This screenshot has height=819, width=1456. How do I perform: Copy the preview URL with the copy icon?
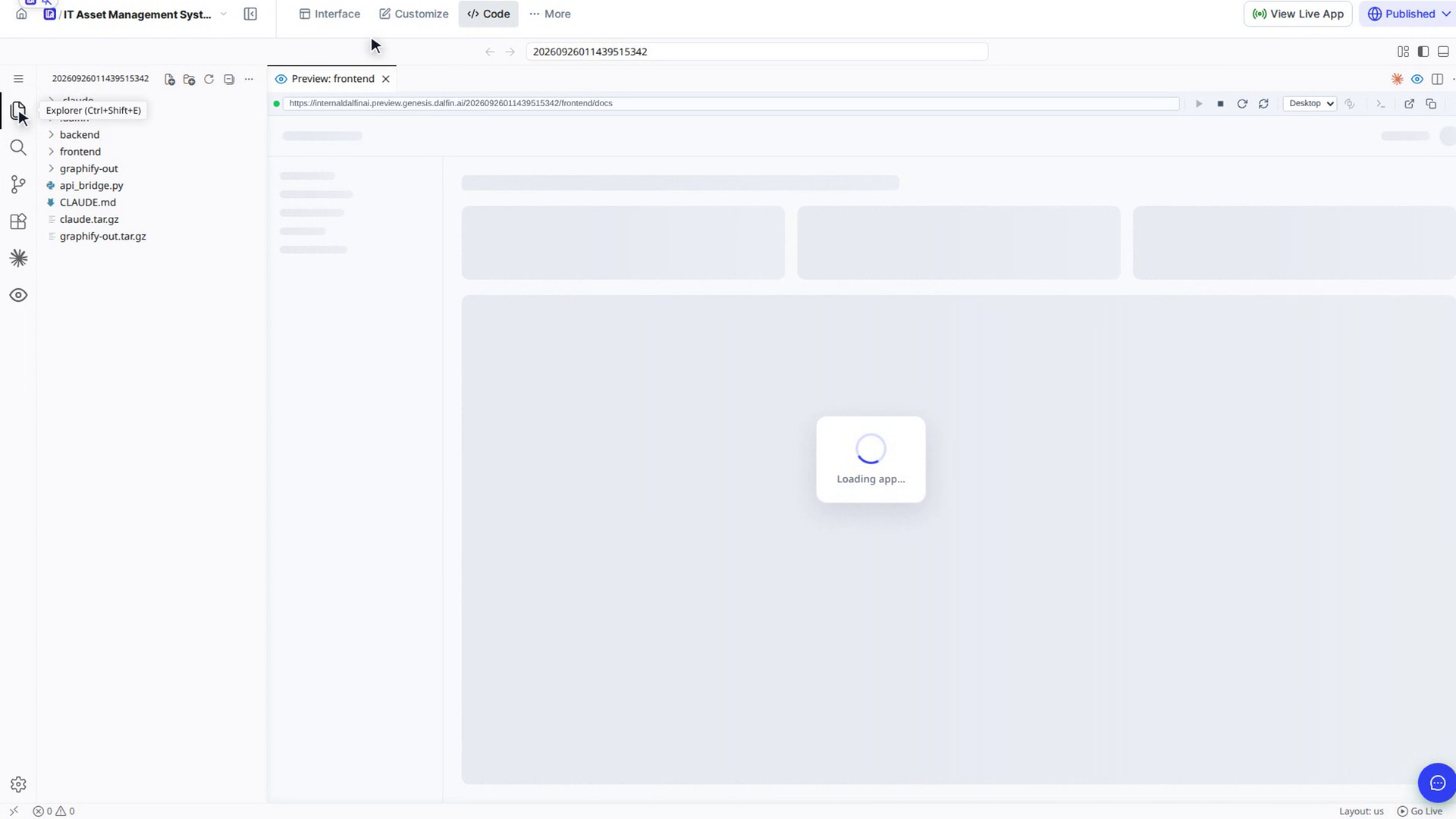click(1431, 104)
